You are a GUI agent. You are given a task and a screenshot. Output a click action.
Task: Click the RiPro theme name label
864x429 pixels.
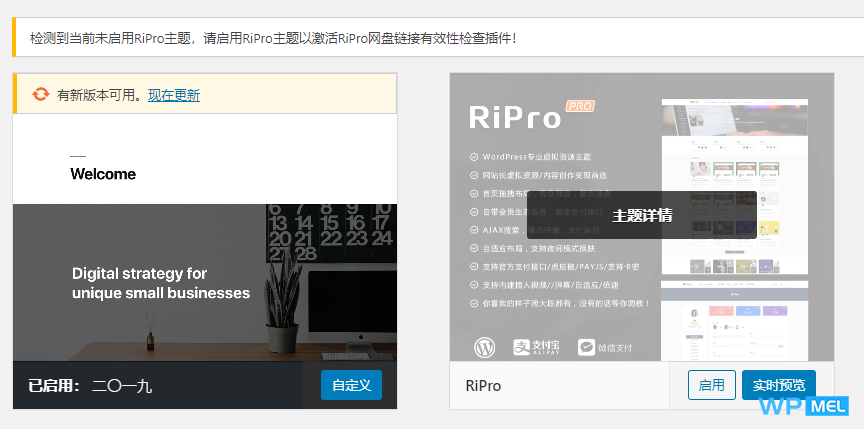483,385
